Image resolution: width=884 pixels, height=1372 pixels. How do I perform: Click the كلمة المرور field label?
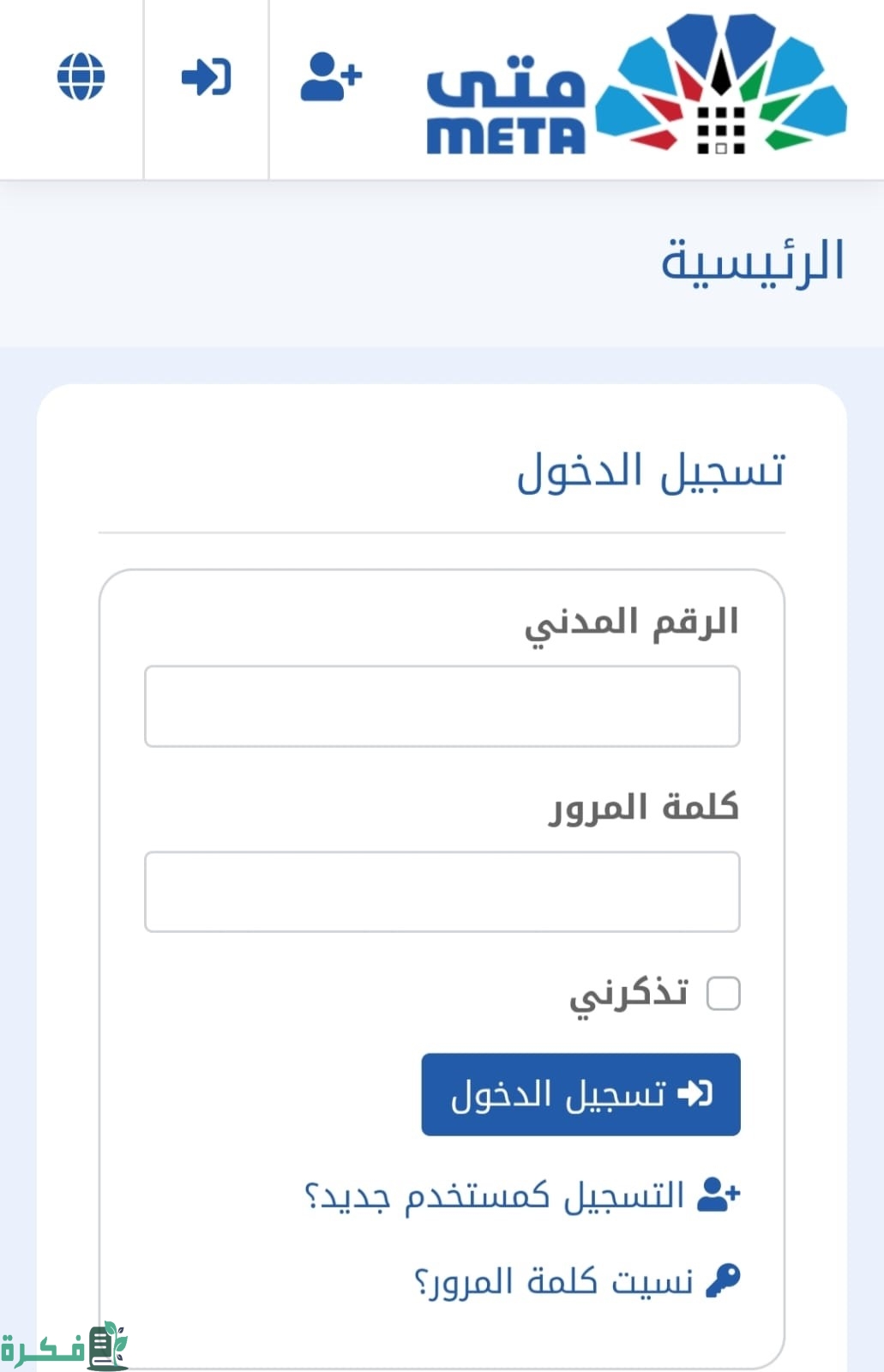[x=643, y=808]
